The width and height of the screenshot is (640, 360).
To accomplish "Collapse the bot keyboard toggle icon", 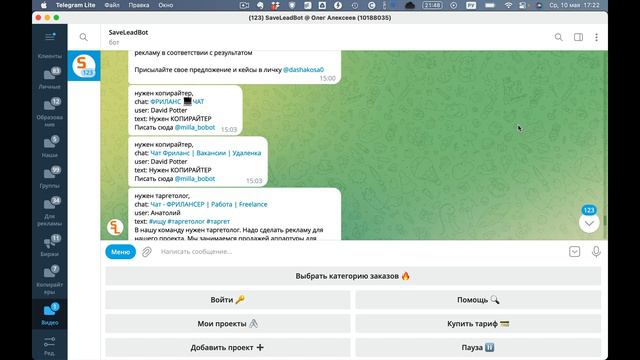I will [x=574, y=251].
